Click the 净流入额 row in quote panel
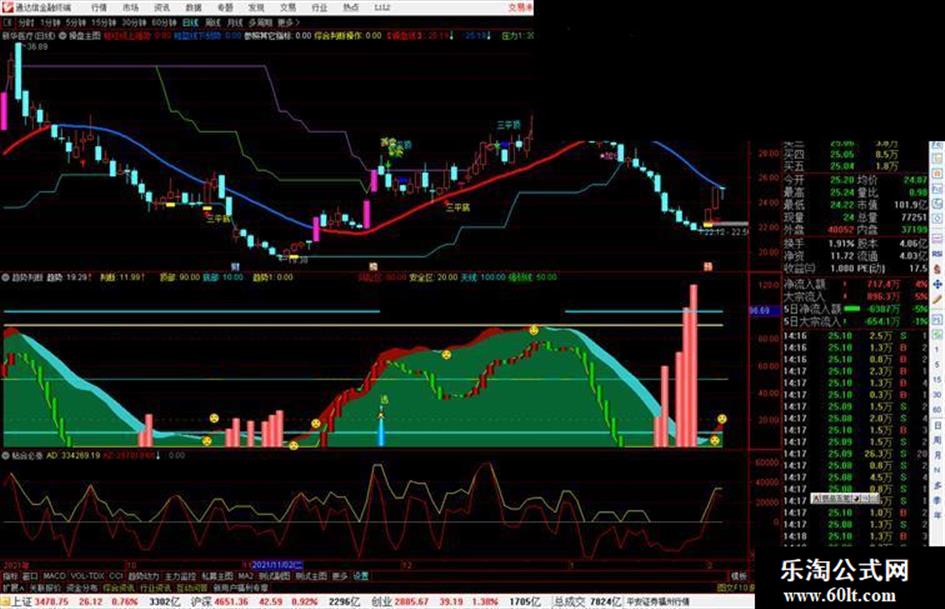945x609 pixels. click(x=855, y=283)
